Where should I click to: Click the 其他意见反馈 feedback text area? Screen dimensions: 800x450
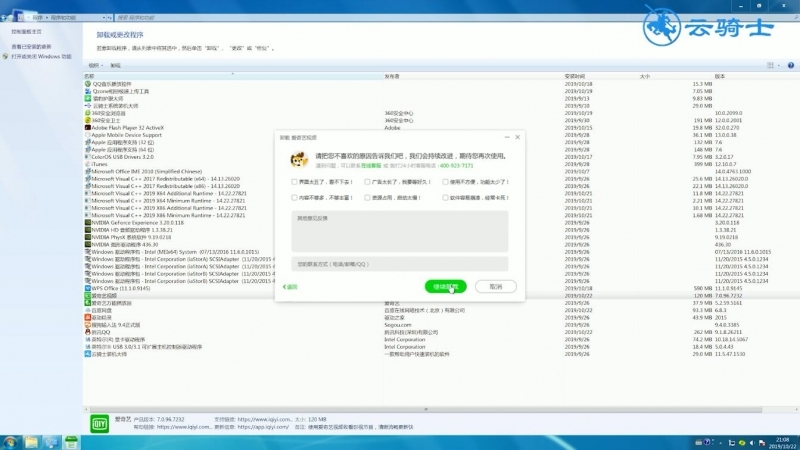[399, 231]
